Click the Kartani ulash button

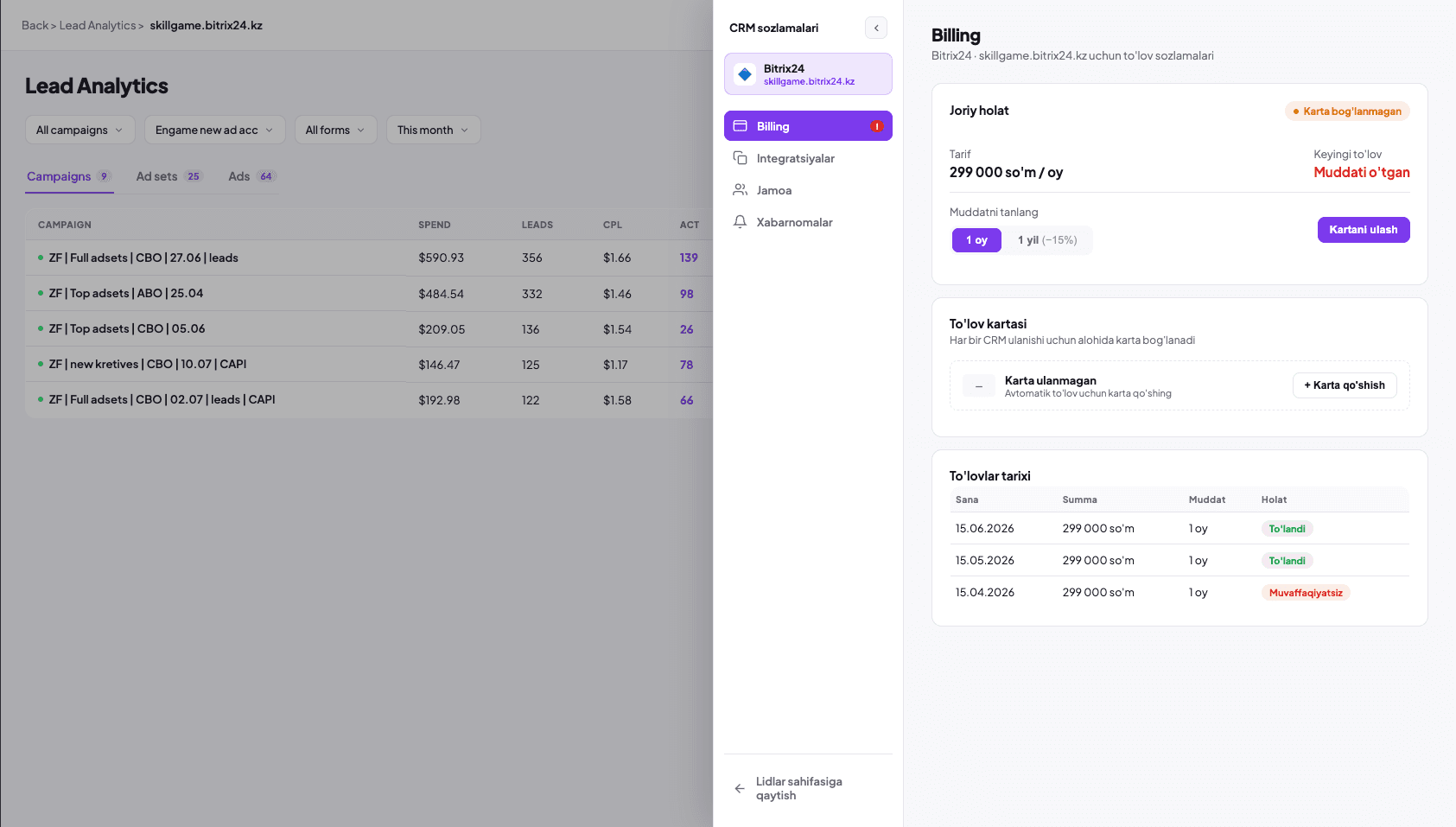point(1364,230)
